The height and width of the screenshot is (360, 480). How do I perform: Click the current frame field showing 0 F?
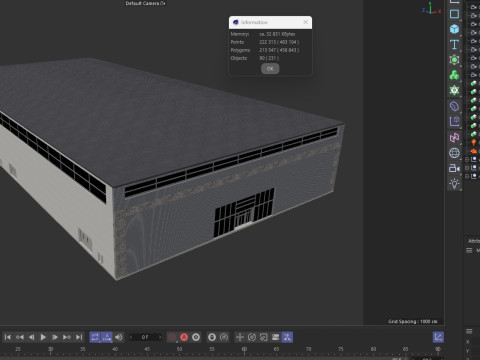coord(145,337)
